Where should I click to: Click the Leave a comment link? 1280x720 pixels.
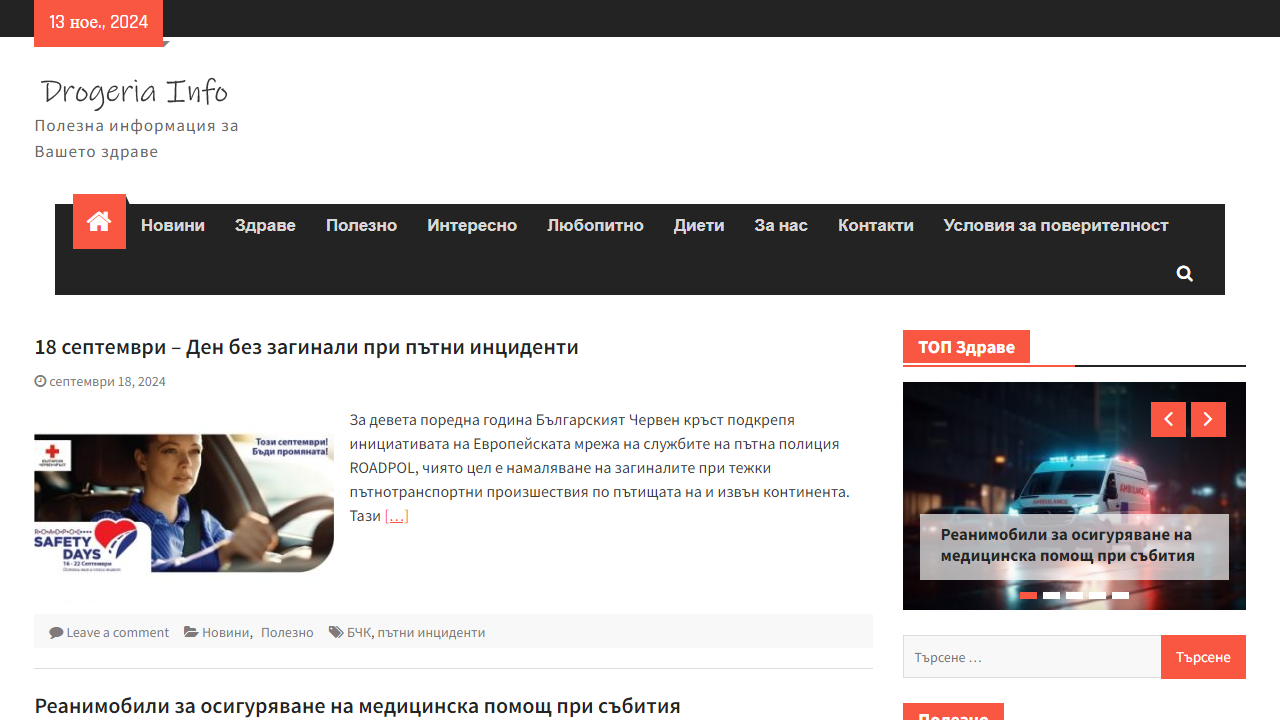point(117,631)
